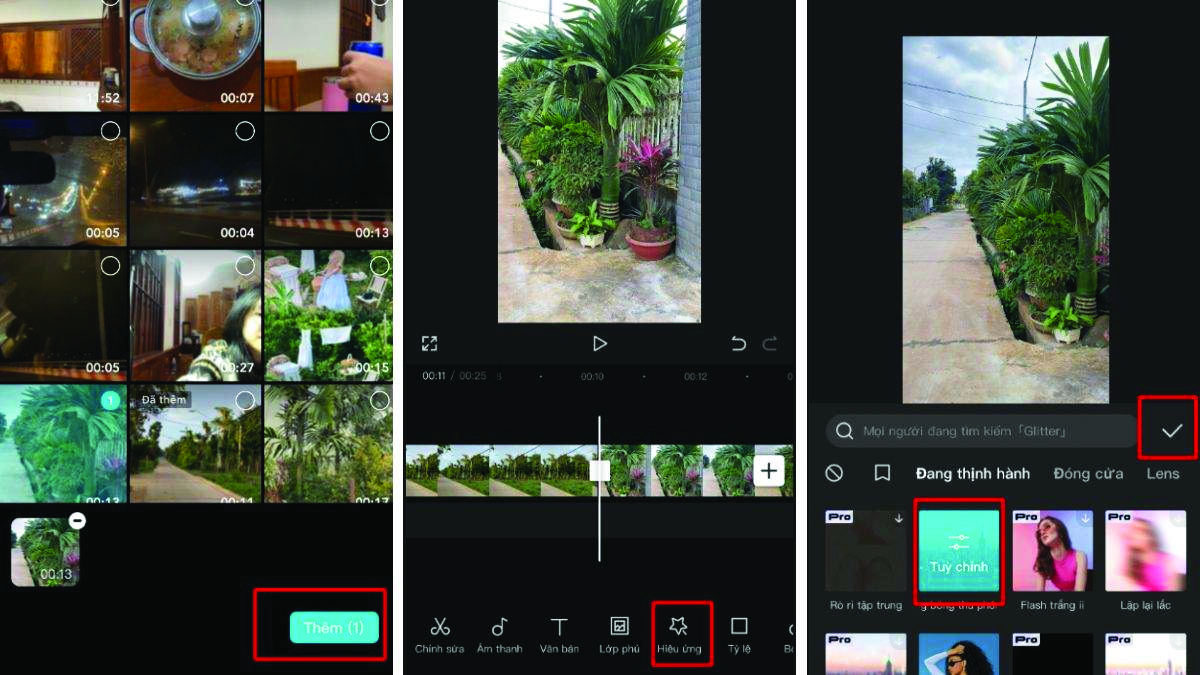Screen dimensions: 1200x675
Task: Tap the play button under the preview
Action: pos(600,343)
